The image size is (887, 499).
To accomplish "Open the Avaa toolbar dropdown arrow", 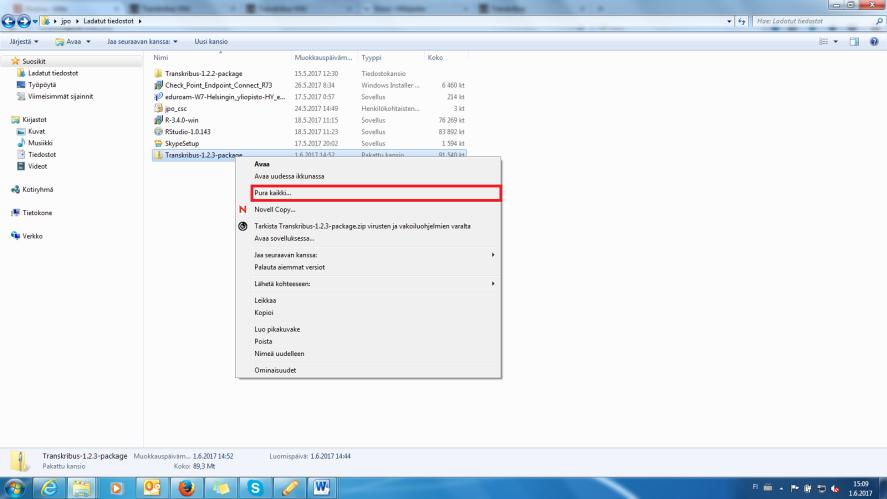I will click(x=88, y=41).
